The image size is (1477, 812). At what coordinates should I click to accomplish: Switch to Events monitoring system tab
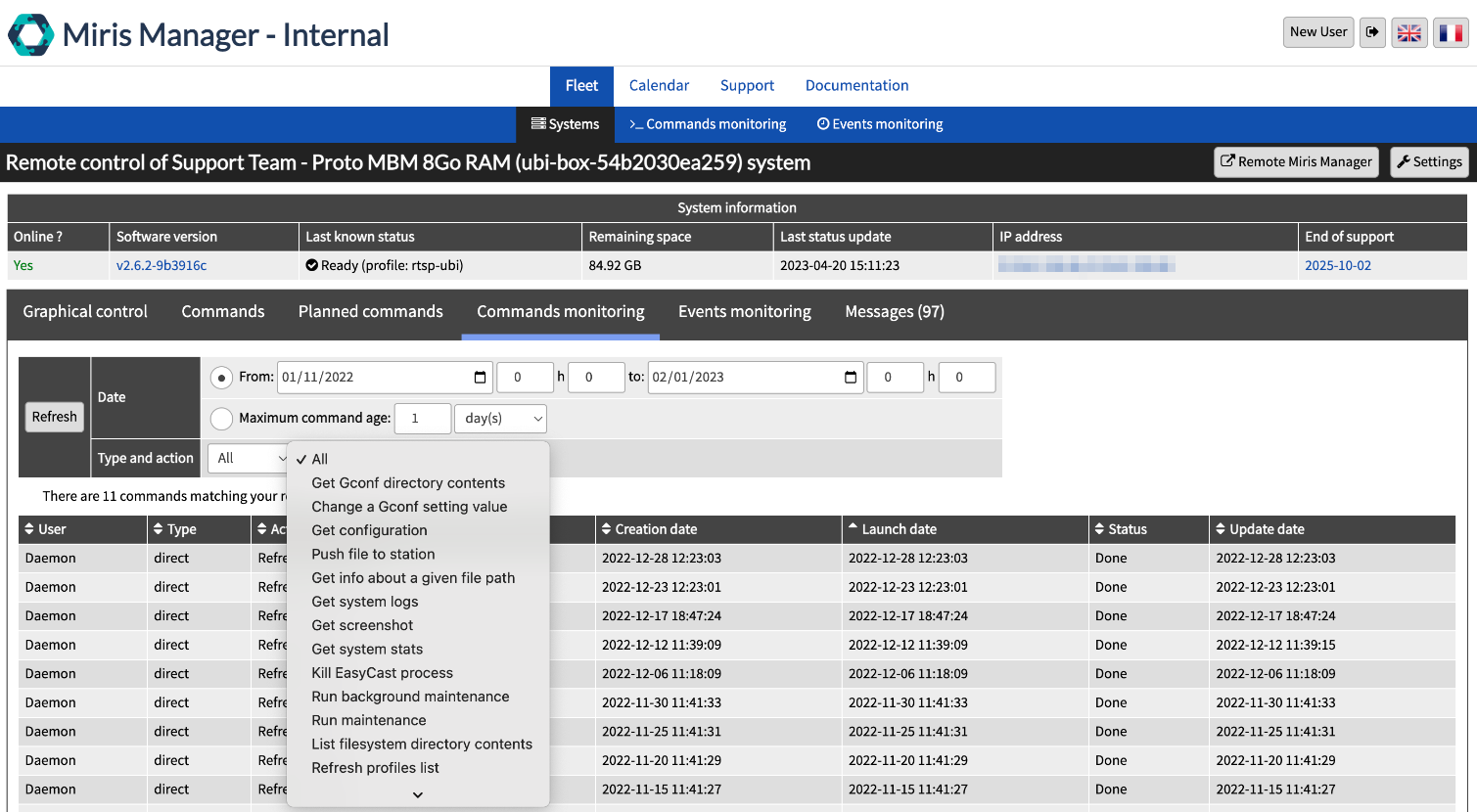745,312
